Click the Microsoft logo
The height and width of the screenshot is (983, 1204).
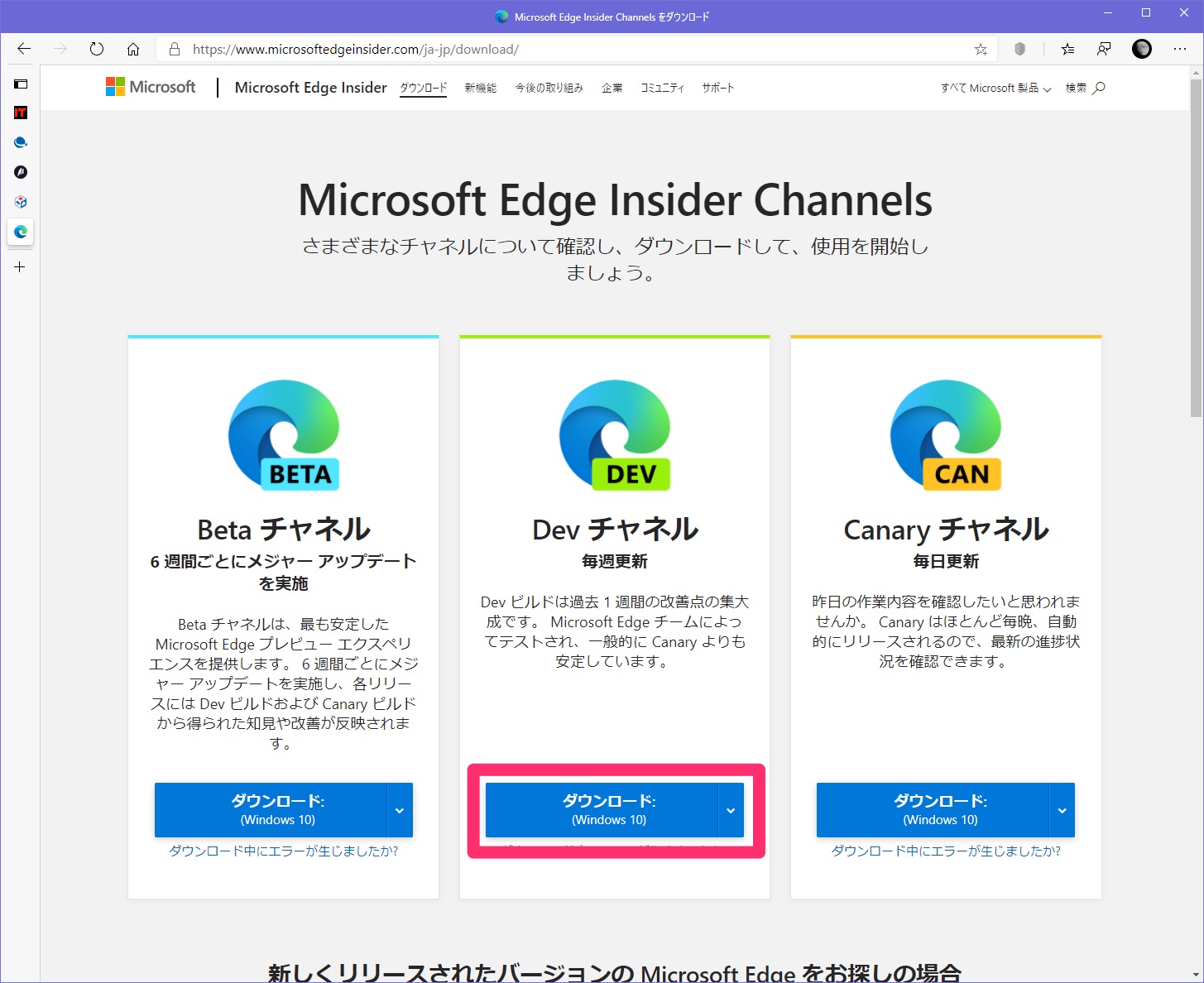tap(151, 87)
